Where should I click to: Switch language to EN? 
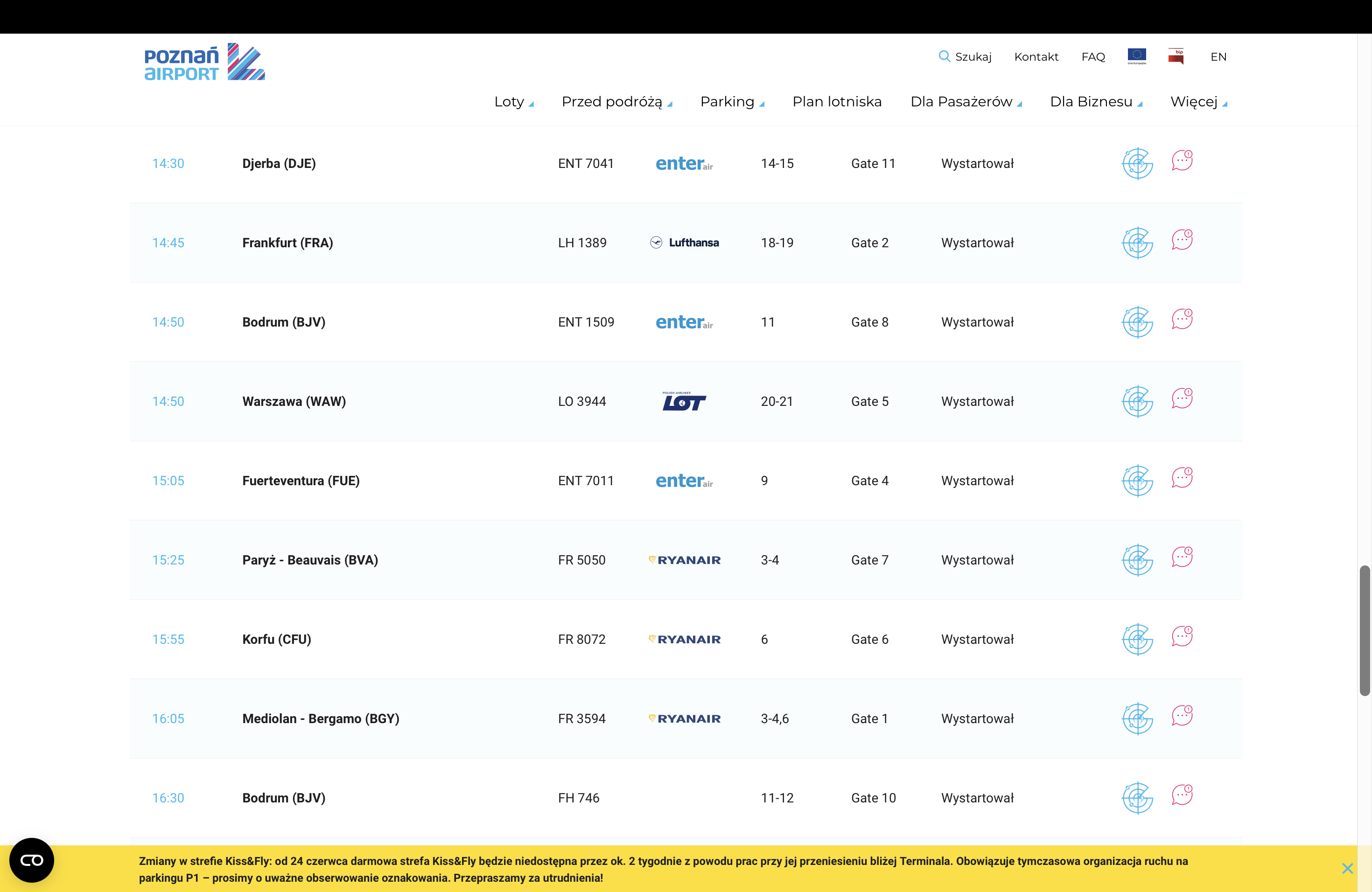click(x=1218, y=56)
